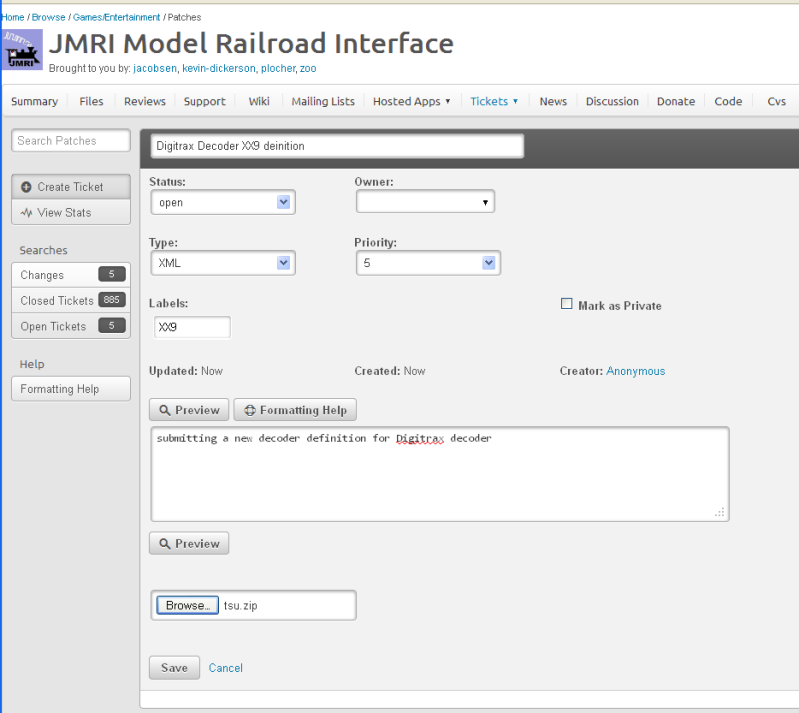Open the Tickets menu in navigation bar
Viewport: 799px width, 713px height.
(494, 101)
